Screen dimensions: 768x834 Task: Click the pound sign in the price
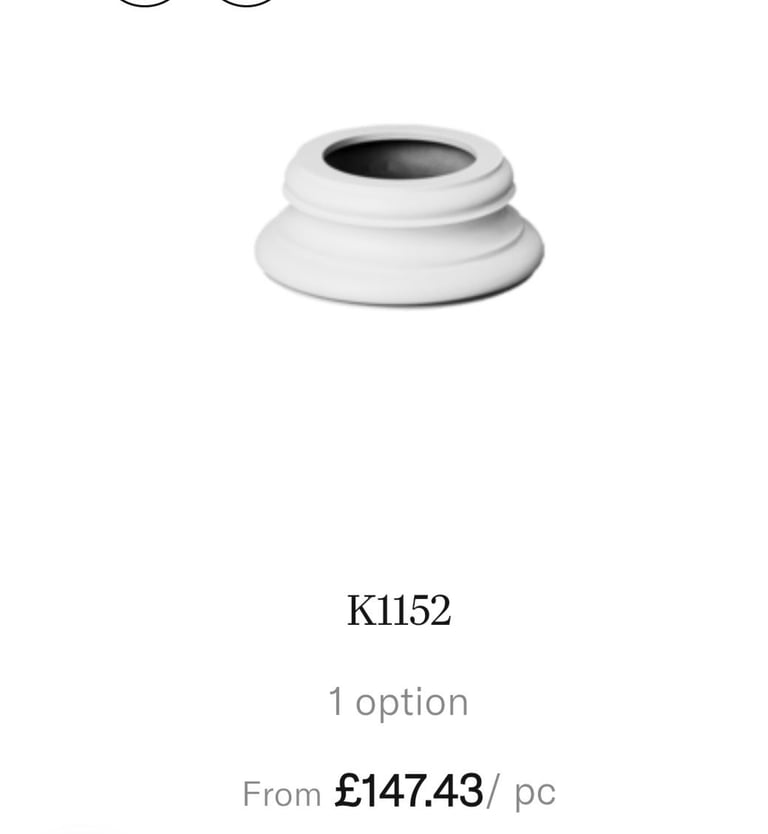348,791
